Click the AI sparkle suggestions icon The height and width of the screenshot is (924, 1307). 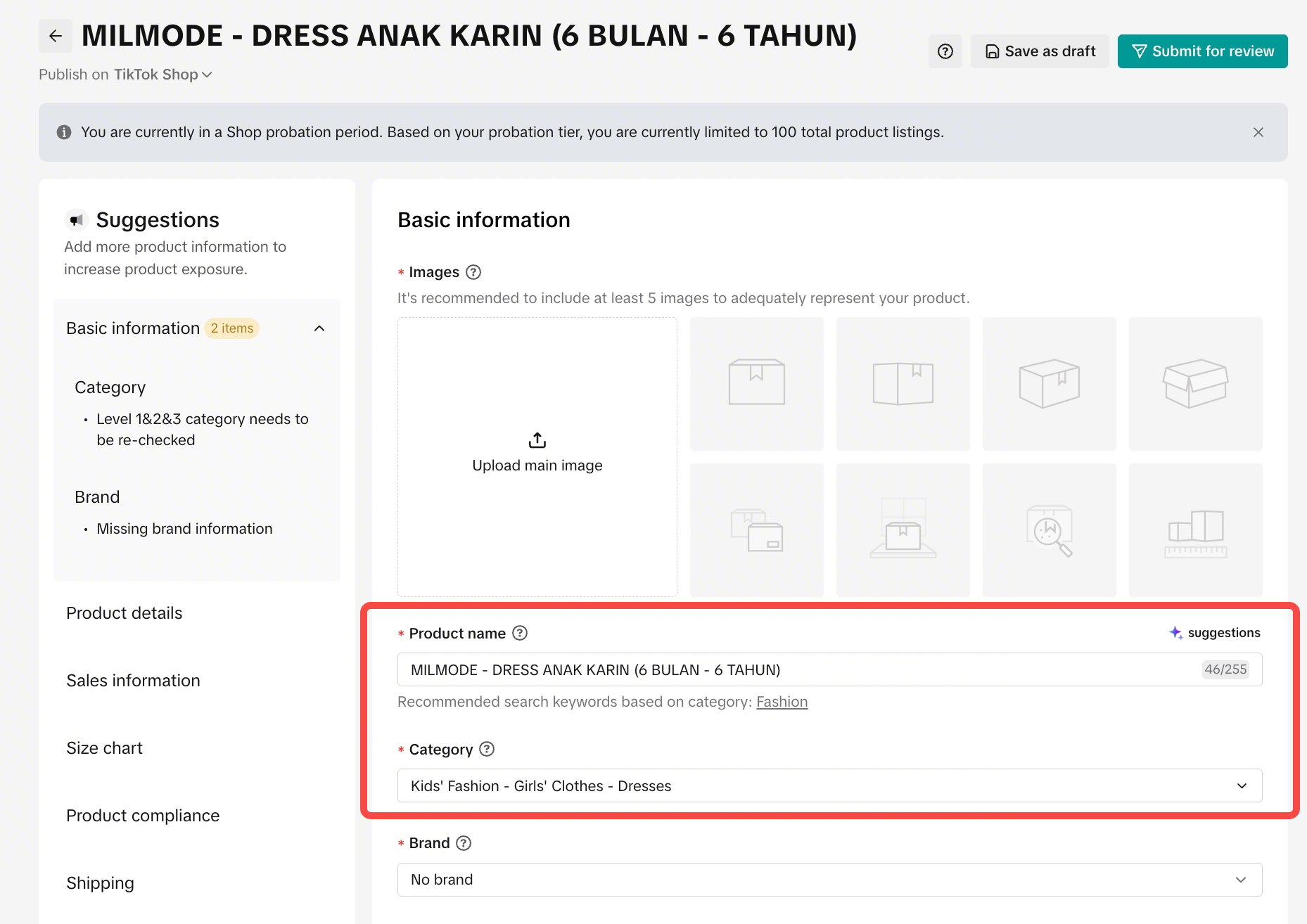coord(1175,632)
